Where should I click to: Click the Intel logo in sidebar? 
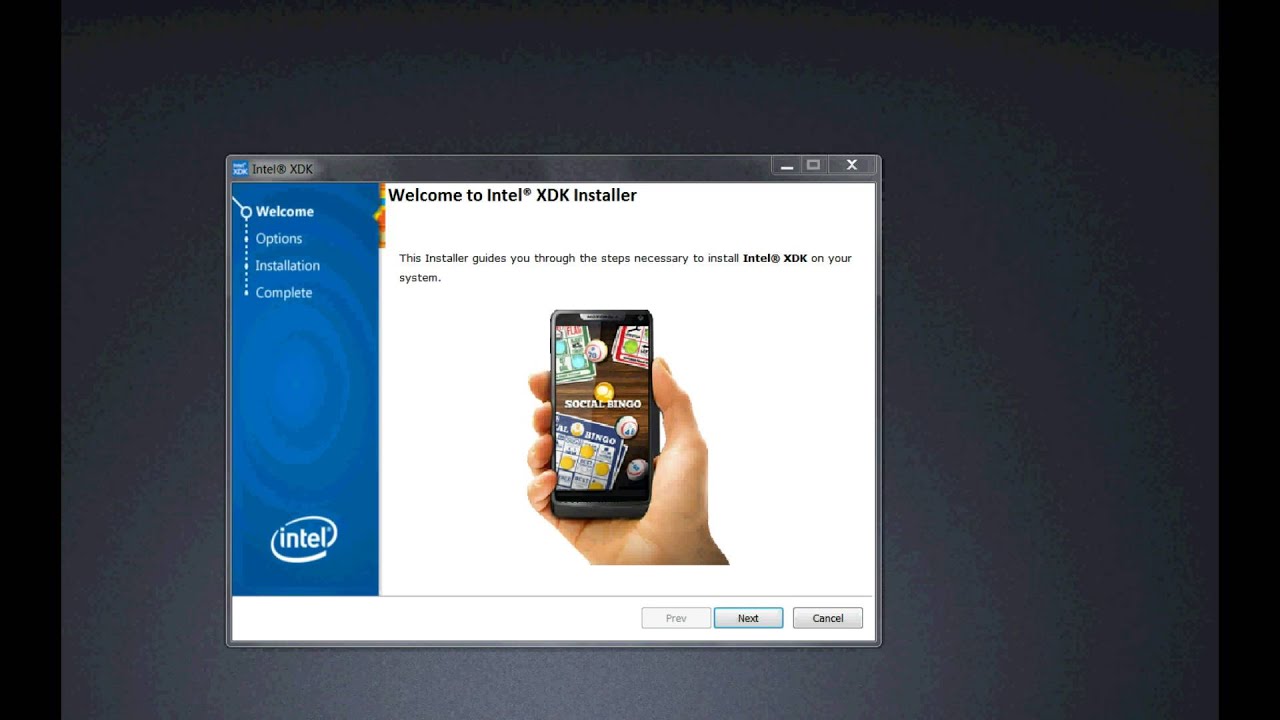pyautogui.click(x=304, y=539)
